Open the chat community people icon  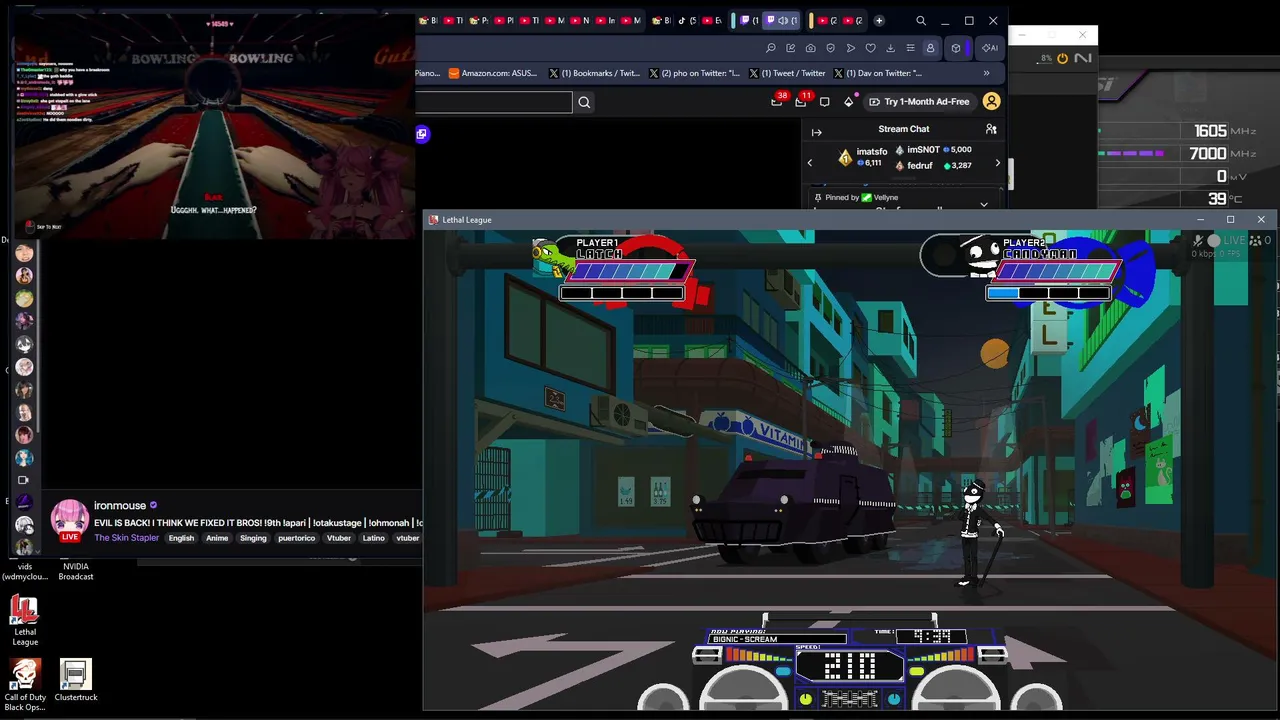pyautogui.click(x=991, y=129)
